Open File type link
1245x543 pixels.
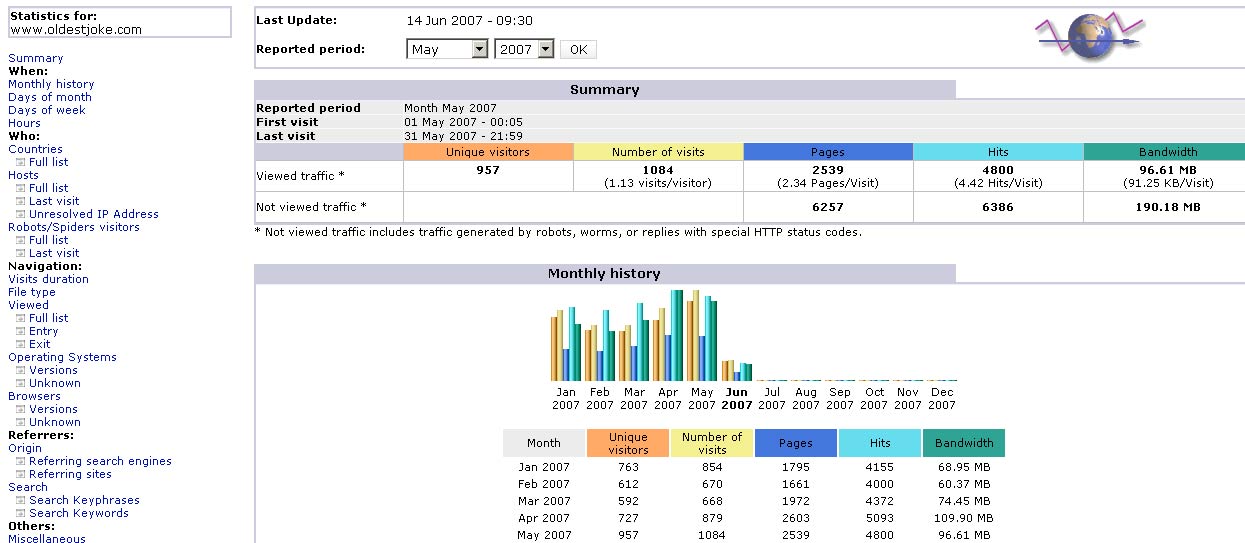32,292
